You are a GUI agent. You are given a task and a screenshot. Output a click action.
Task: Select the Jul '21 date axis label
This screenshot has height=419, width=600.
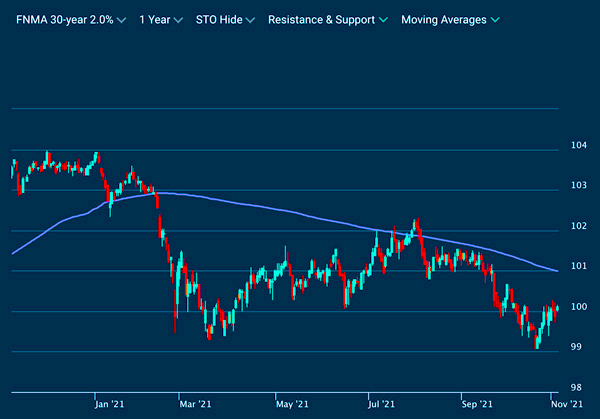click(x=380, y=404)
